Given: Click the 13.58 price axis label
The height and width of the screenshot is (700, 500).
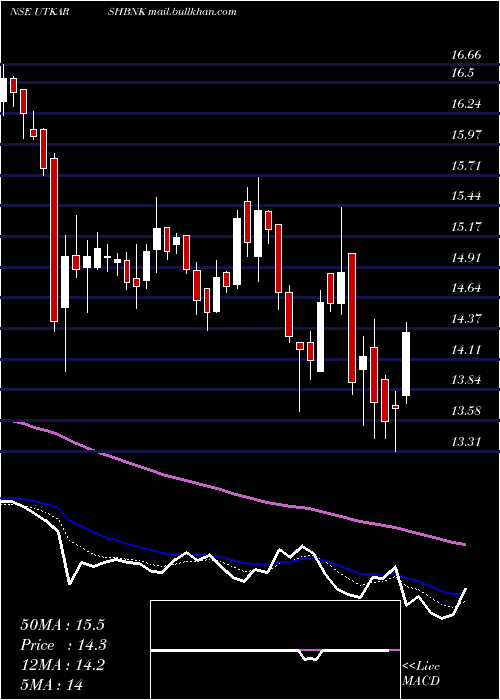Looking at the screenshot, I should click(x=466, y=411).
